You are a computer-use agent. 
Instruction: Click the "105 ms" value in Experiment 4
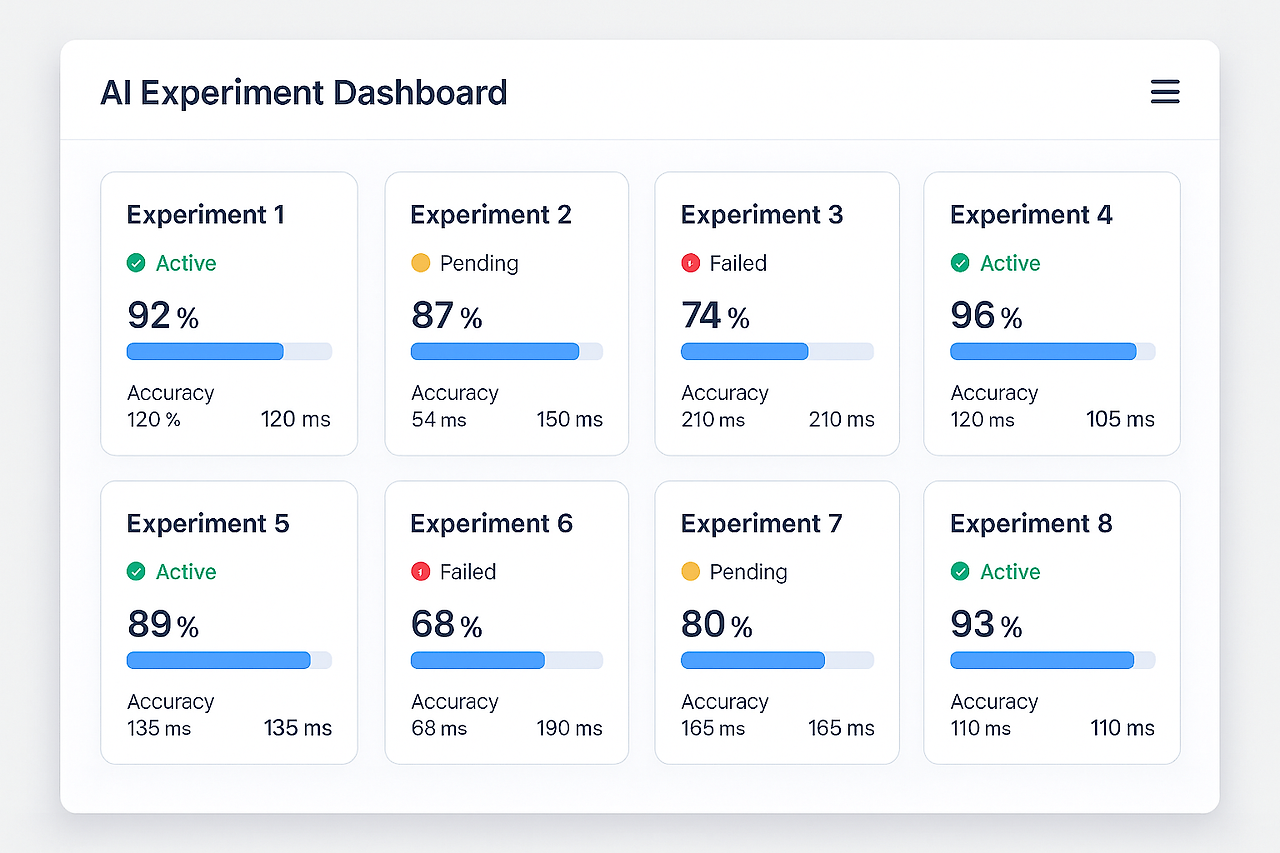pos(1121,419)
